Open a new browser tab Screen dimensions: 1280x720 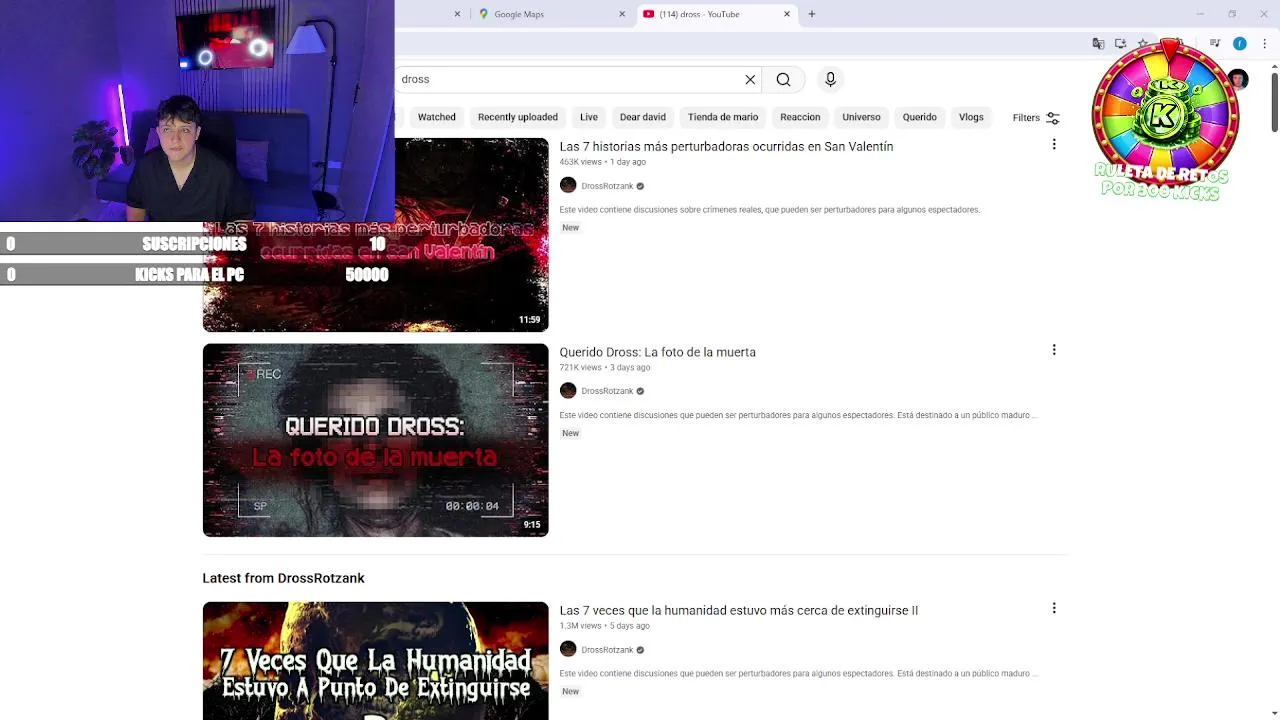(x=812, y=14)
